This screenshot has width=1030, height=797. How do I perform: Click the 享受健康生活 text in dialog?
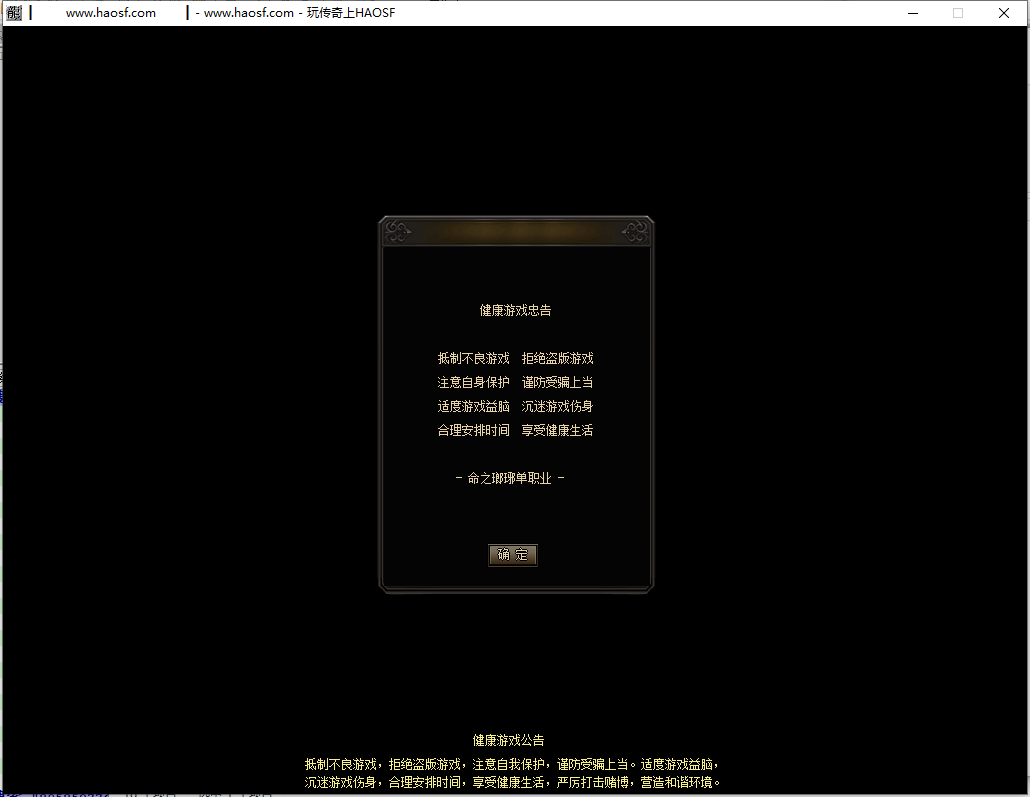tap(557, 430)
